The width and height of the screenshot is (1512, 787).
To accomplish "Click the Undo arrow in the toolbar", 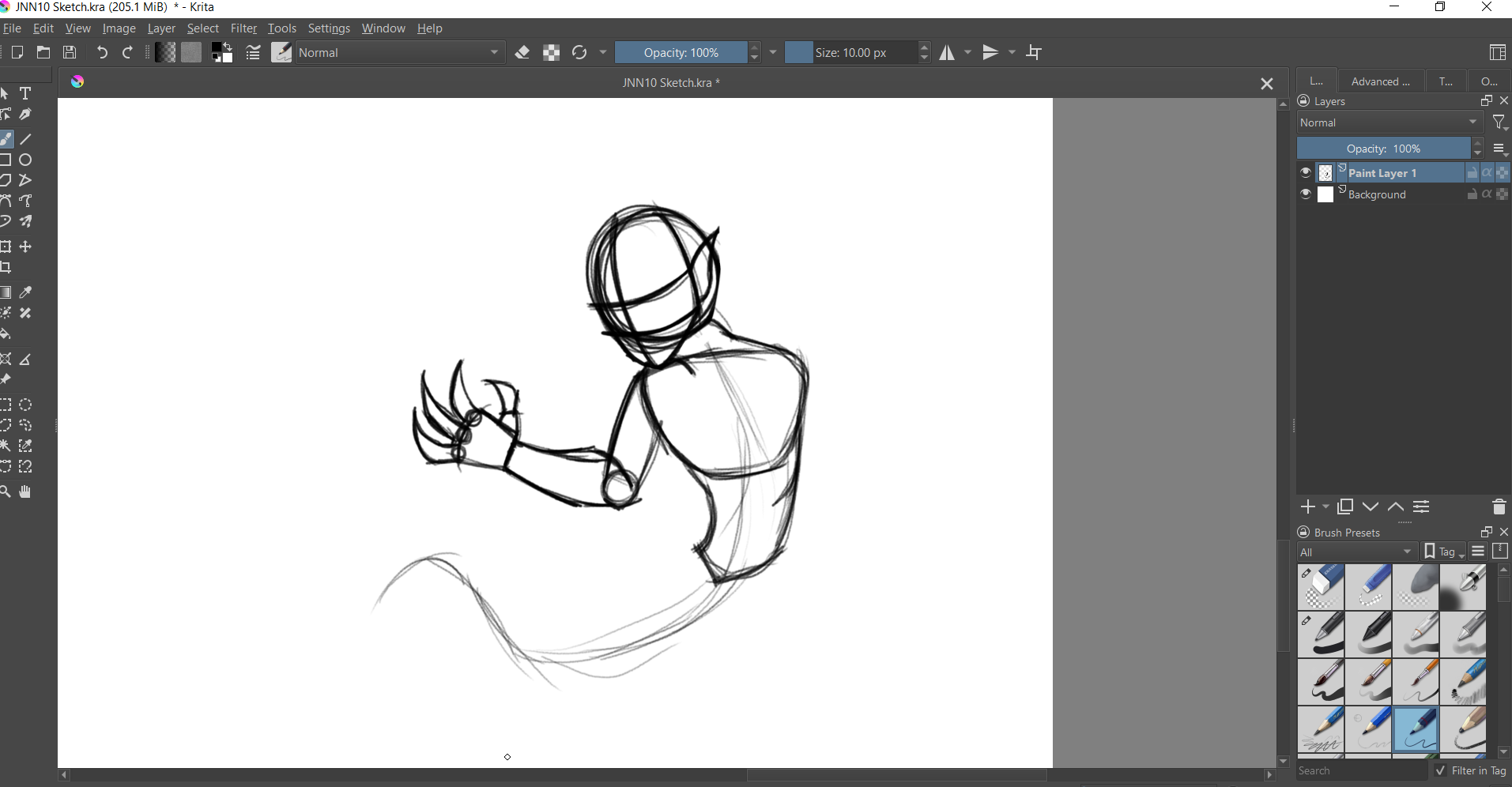I will click(101, 53).
